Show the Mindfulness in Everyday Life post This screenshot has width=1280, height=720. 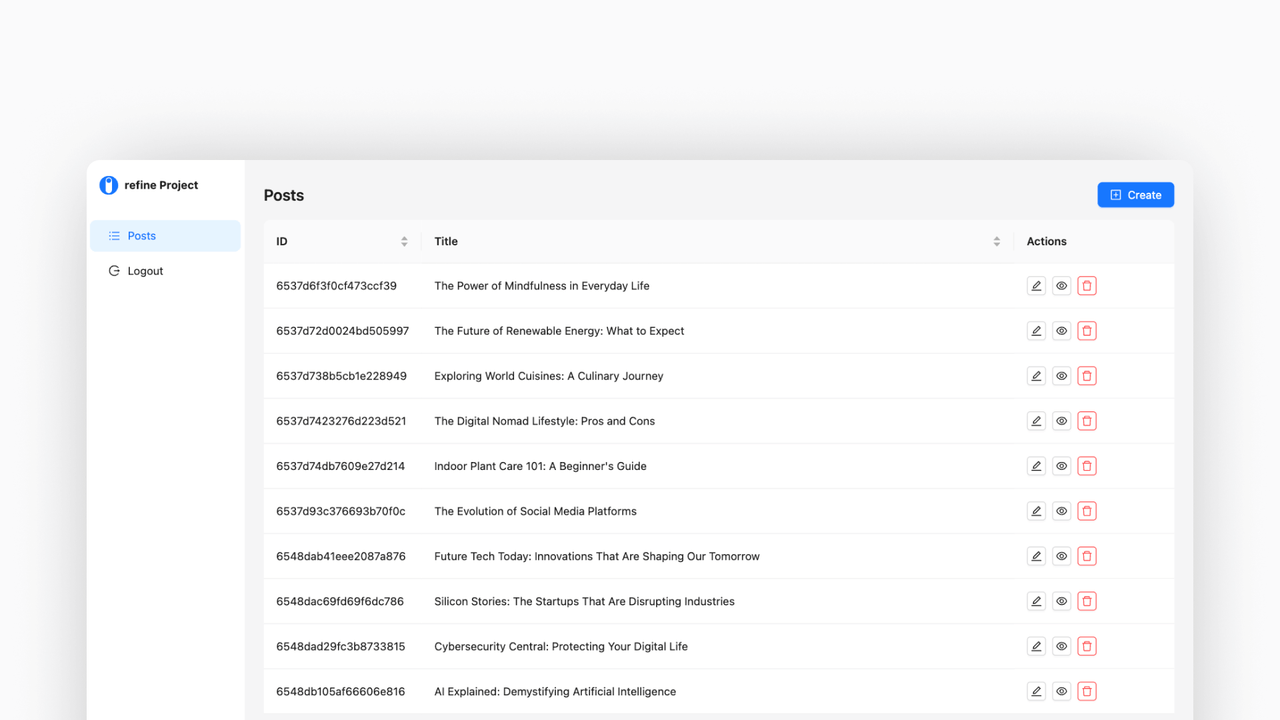click(x=1061, y=286)
